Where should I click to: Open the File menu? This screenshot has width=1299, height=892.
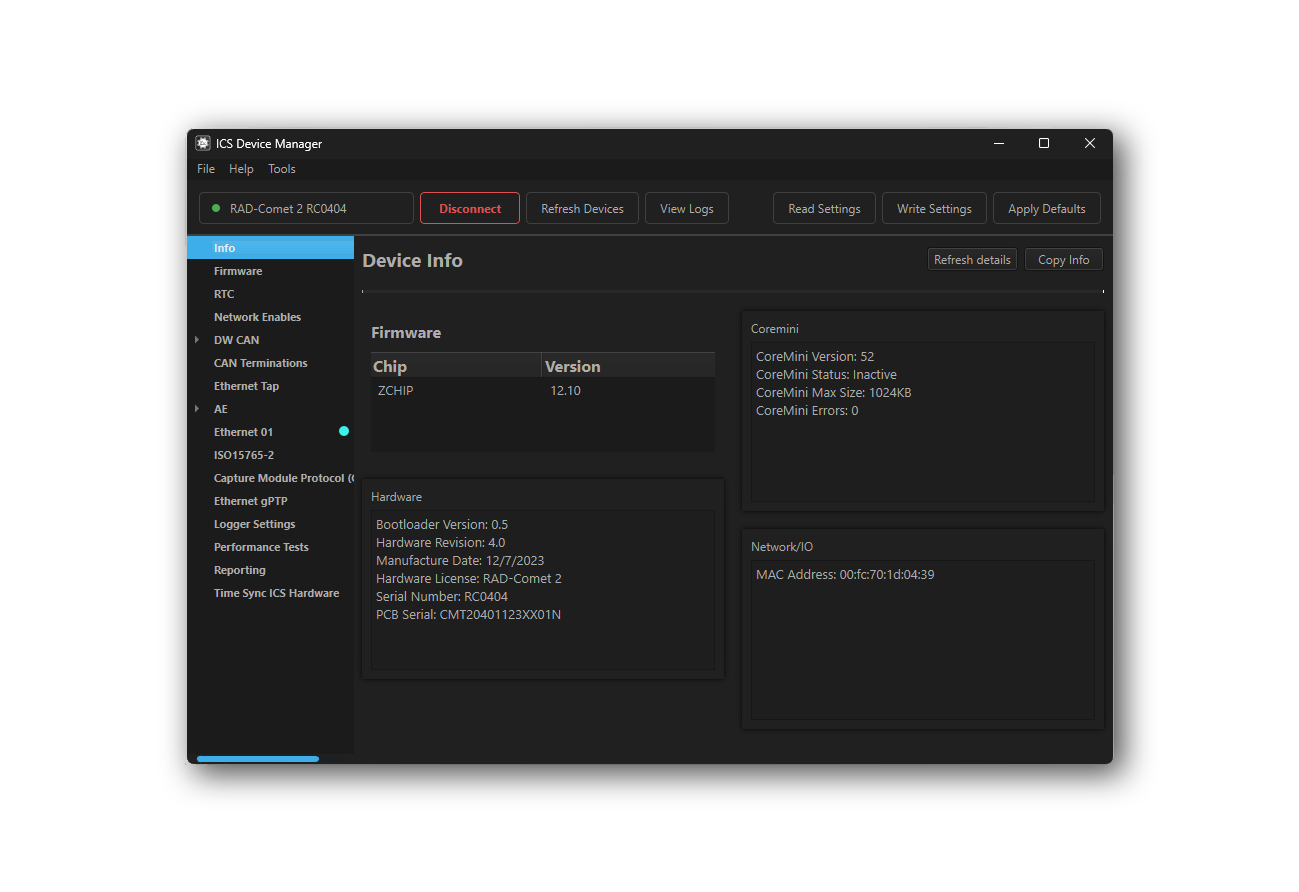206,169
